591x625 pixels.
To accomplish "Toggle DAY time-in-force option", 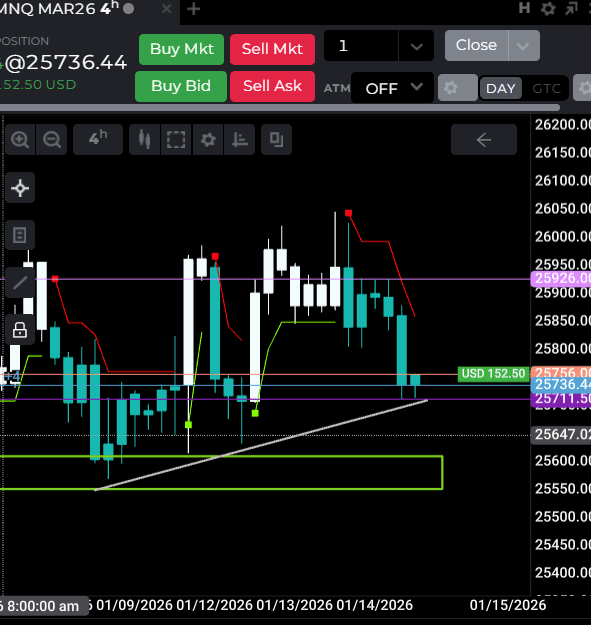I will (x=501, y=88).
